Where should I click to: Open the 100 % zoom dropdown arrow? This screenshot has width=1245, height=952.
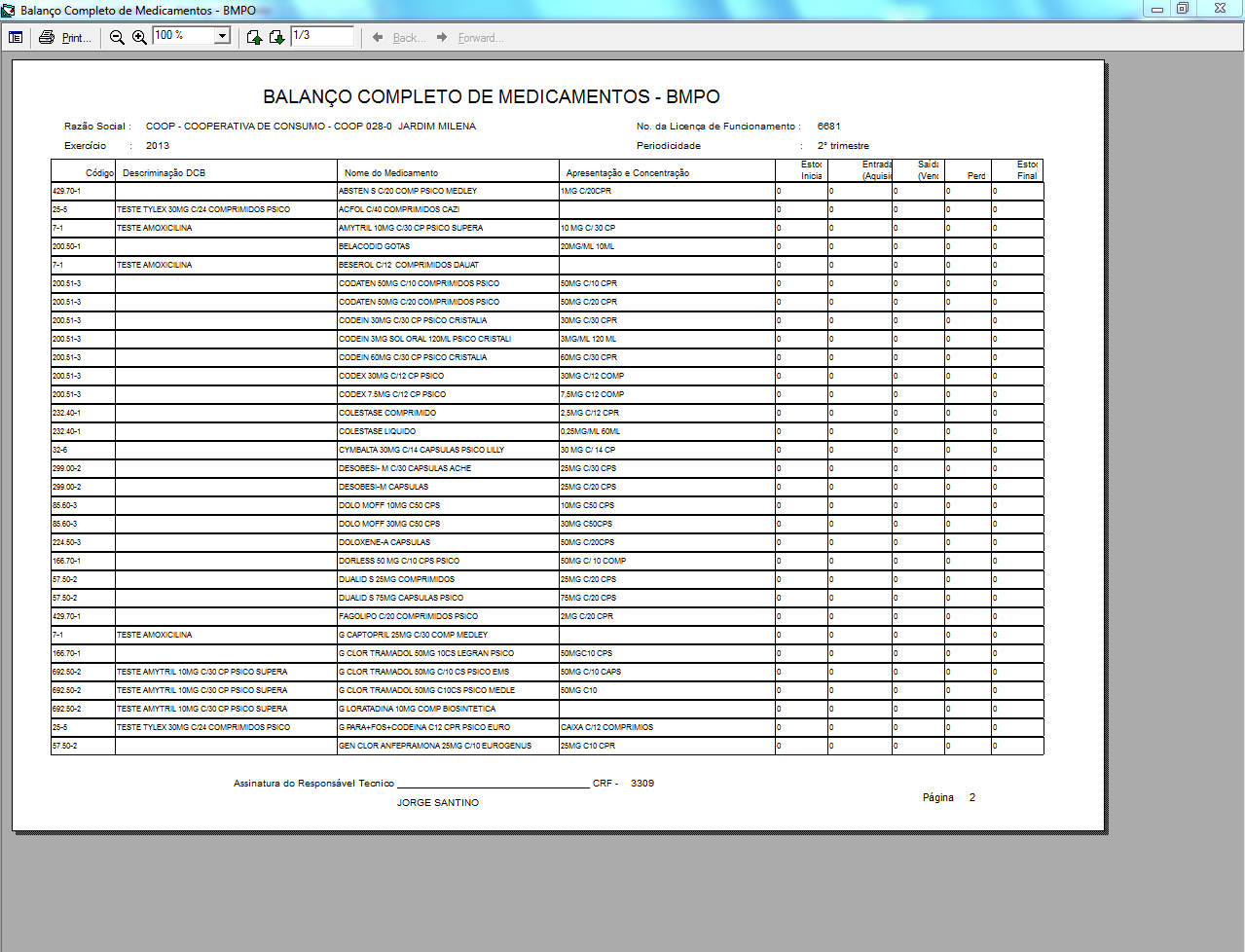click(222, 36)
